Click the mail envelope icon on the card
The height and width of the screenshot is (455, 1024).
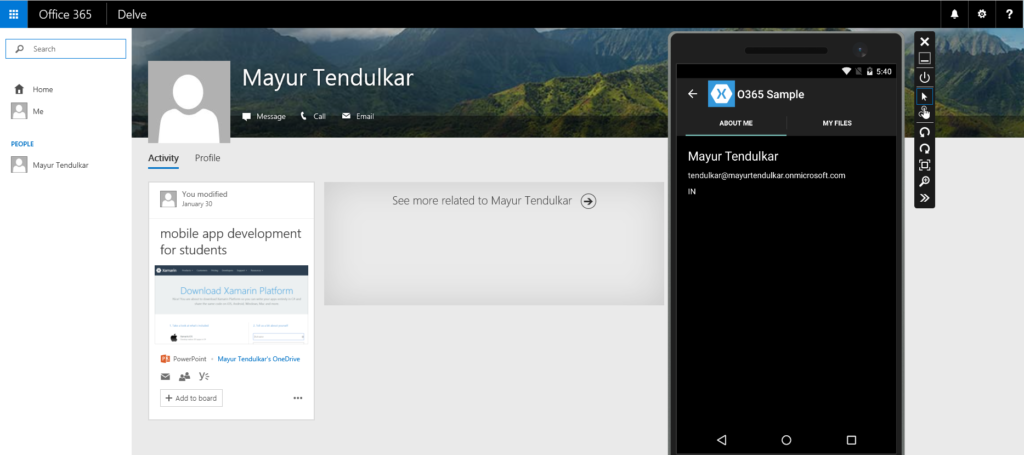165,377
